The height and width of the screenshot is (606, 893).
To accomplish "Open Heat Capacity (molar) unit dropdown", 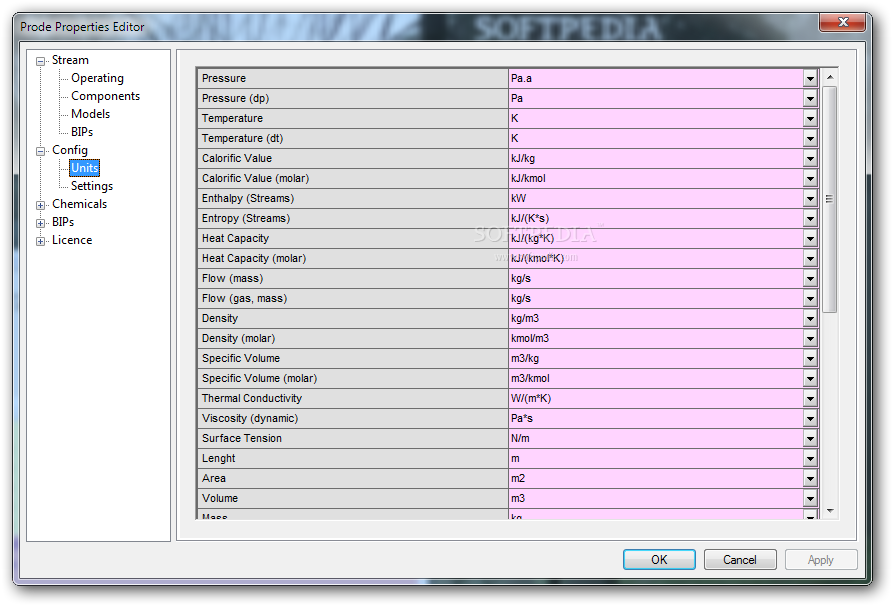I will (x=810, y=259).
